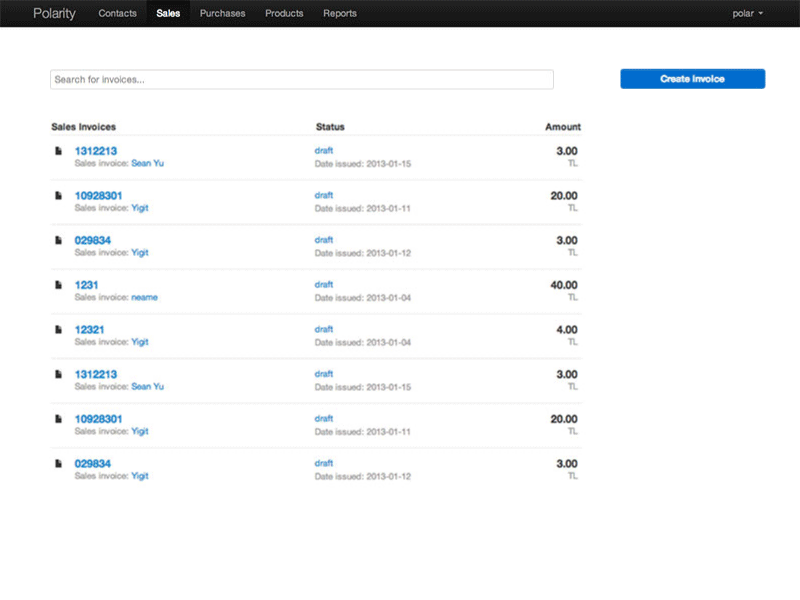800x600 pixels.
Task: Select the document icon for invoice 029834
Action: (58, 239)
